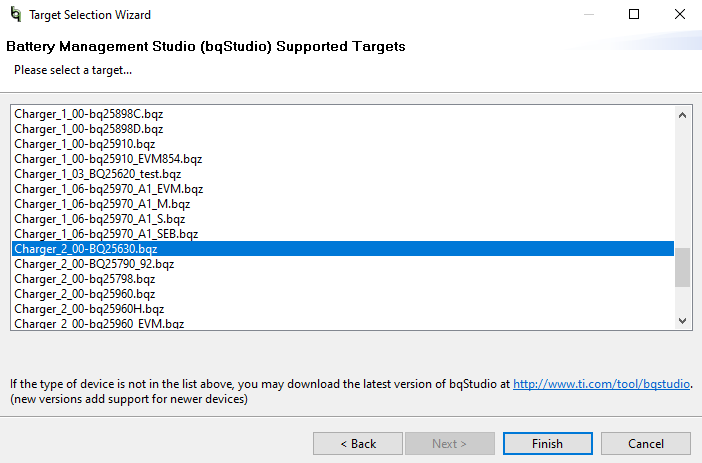702x463 pixels.
Task: Pick Charger_1_06-bq25970_A1_S.bqz item
Action: point(100,219)
